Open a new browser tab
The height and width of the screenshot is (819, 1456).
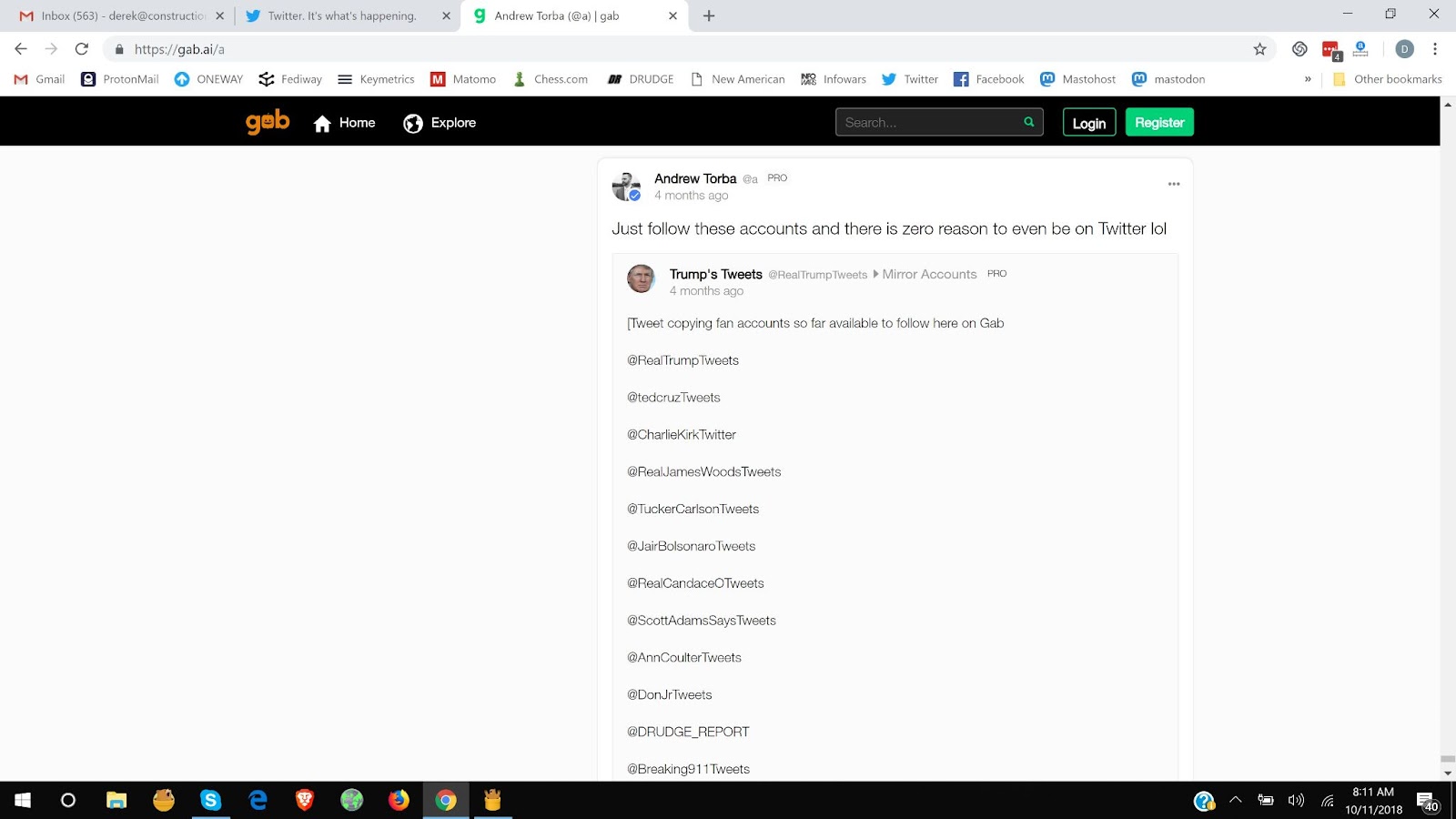pos(709,15)
